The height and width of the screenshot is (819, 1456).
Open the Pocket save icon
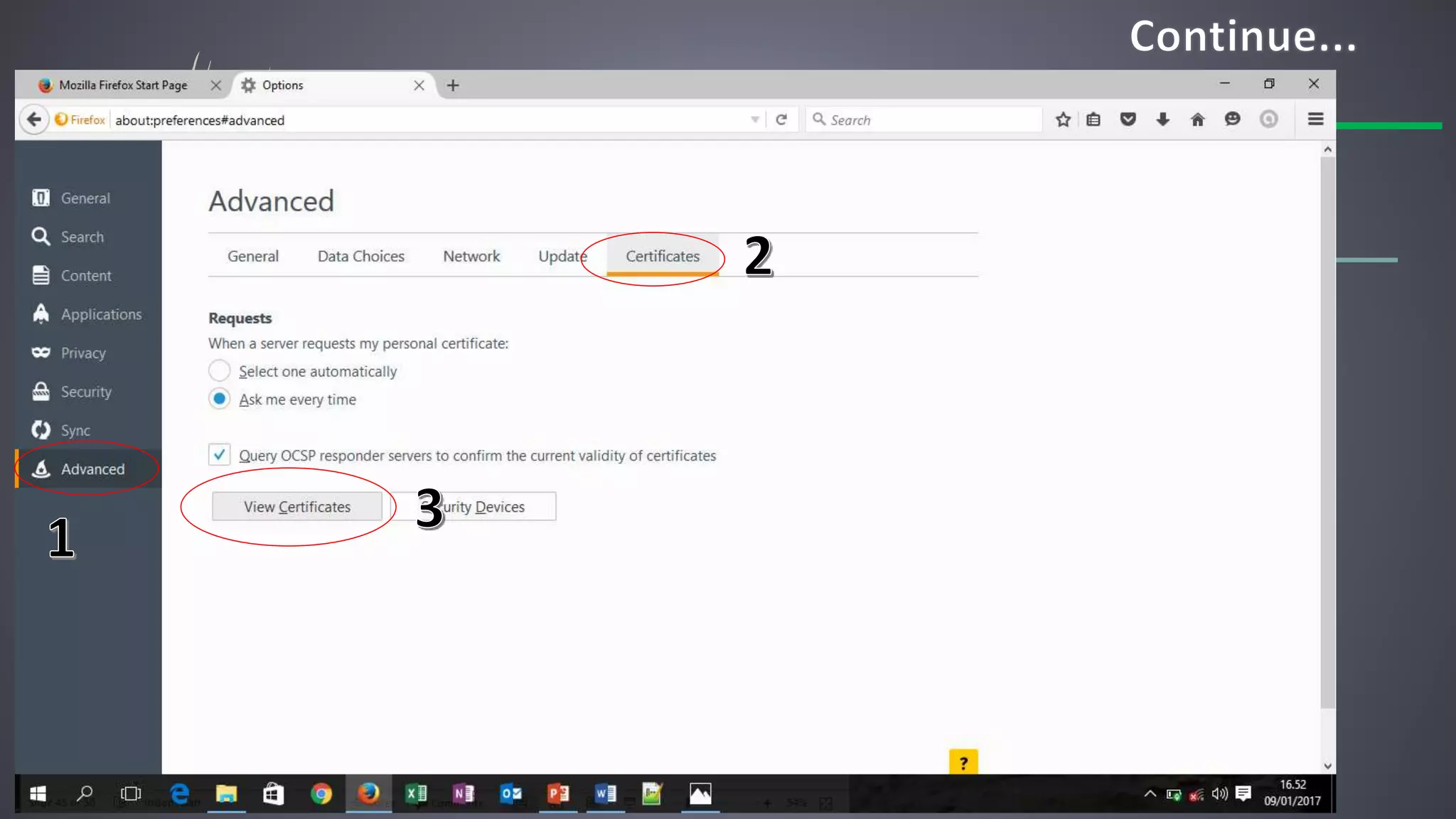1128,119
